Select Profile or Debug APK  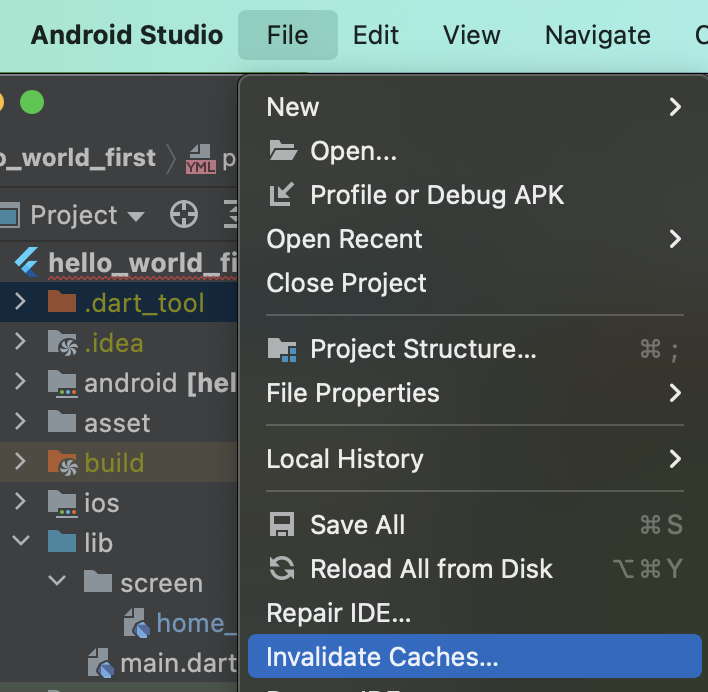coord(475,195)
